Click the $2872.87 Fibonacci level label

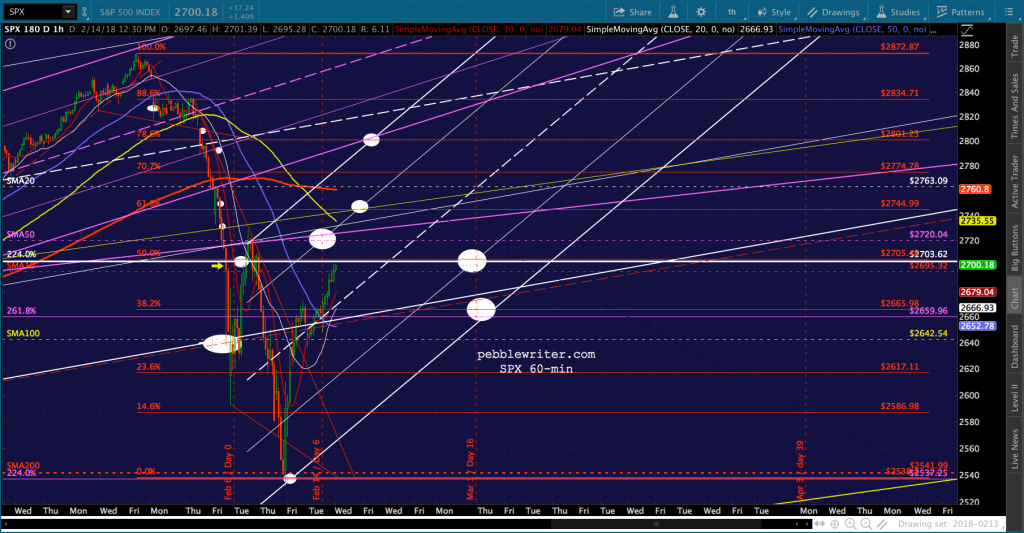[899, 47]
